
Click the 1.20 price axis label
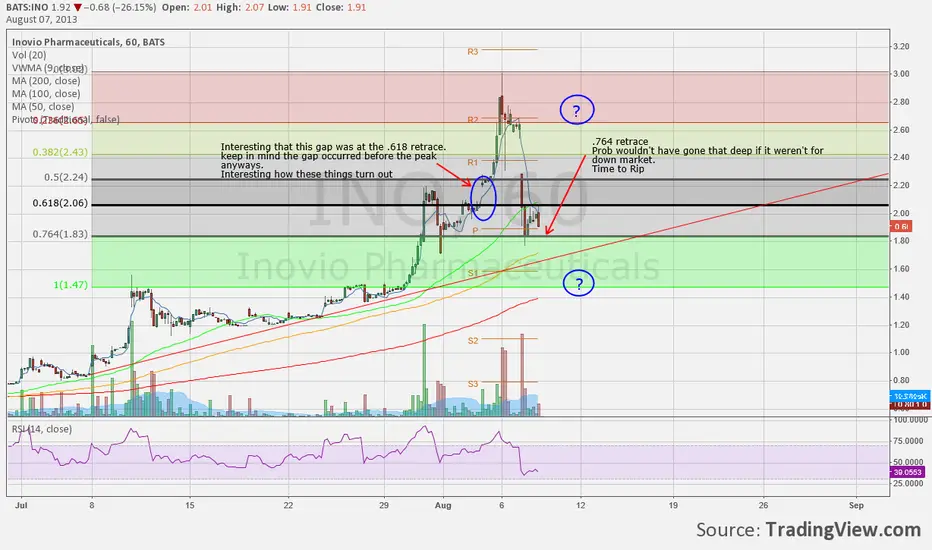coord(900,325)
